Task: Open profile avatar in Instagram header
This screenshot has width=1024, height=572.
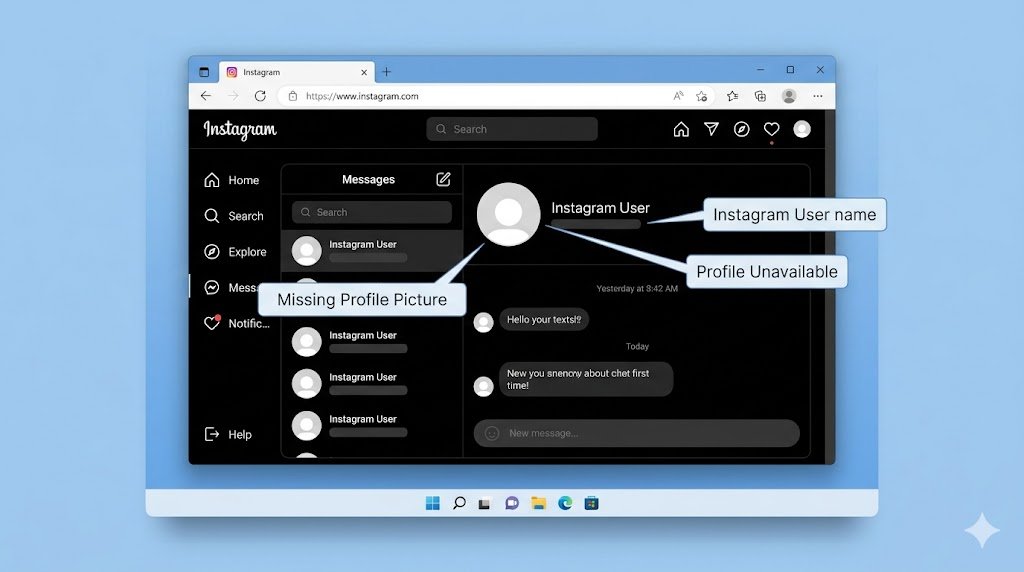Action: point(802,129)
